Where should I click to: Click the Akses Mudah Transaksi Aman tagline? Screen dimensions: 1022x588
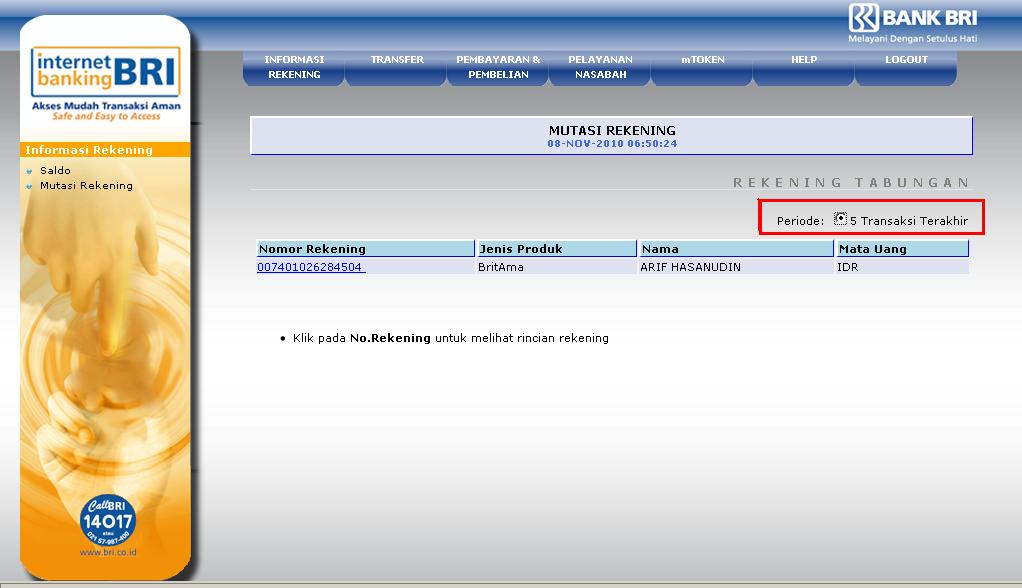click(x=106, y=106)
